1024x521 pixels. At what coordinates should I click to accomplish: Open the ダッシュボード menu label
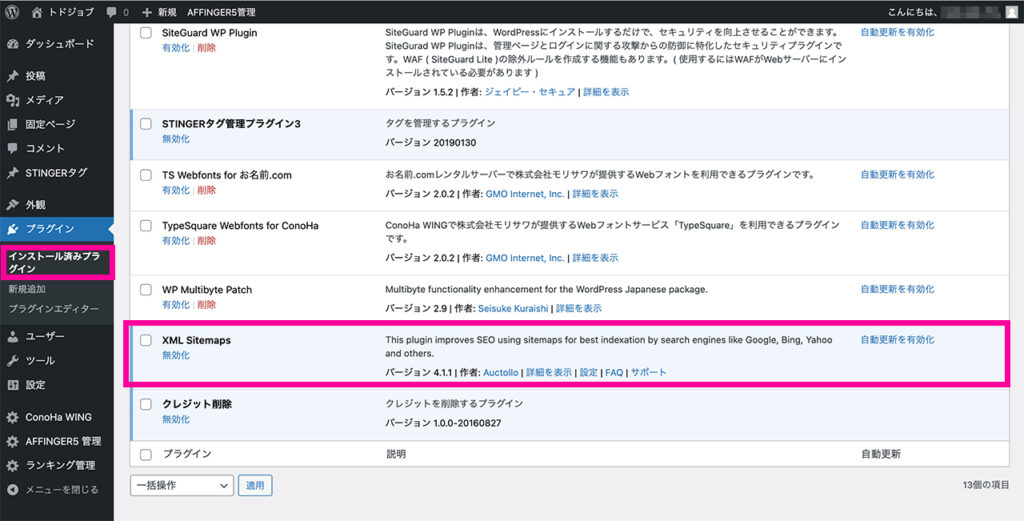(x=59, y=44)
